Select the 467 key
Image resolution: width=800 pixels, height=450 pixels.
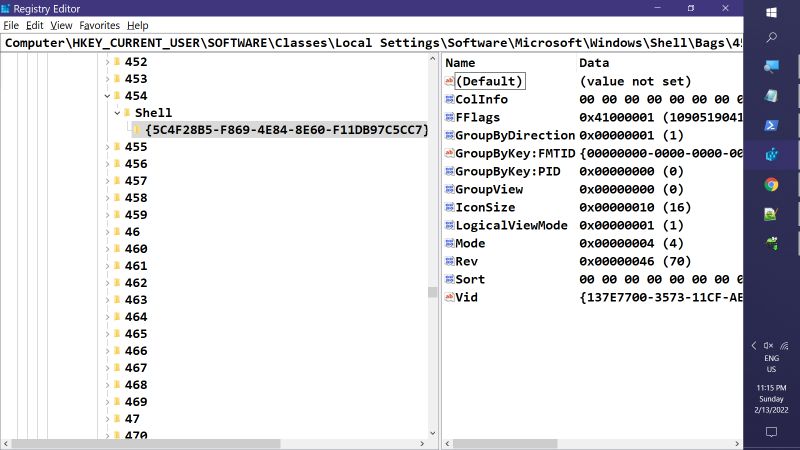[x=136, y=368]
